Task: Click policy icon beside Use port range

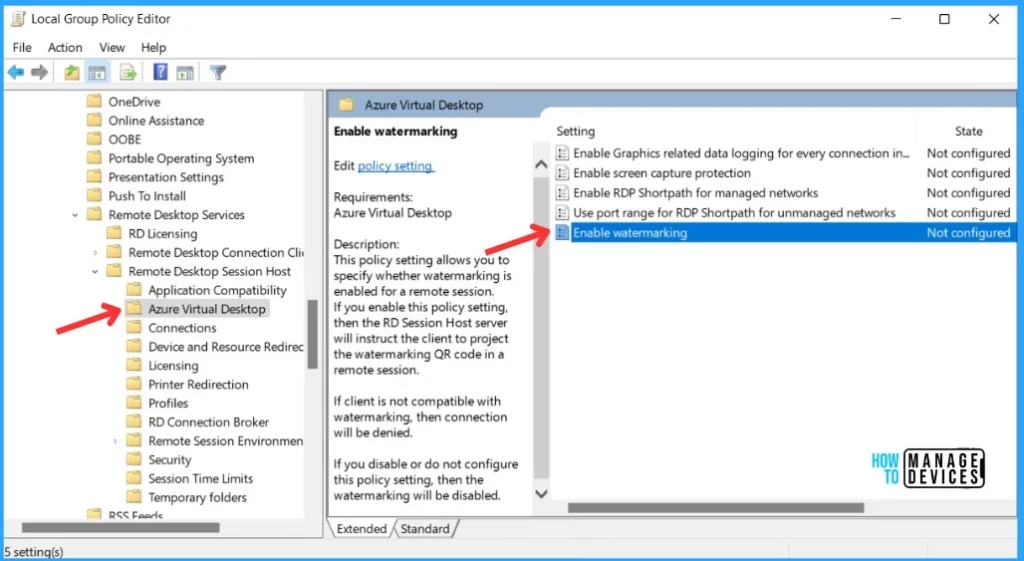Action: 562,213
